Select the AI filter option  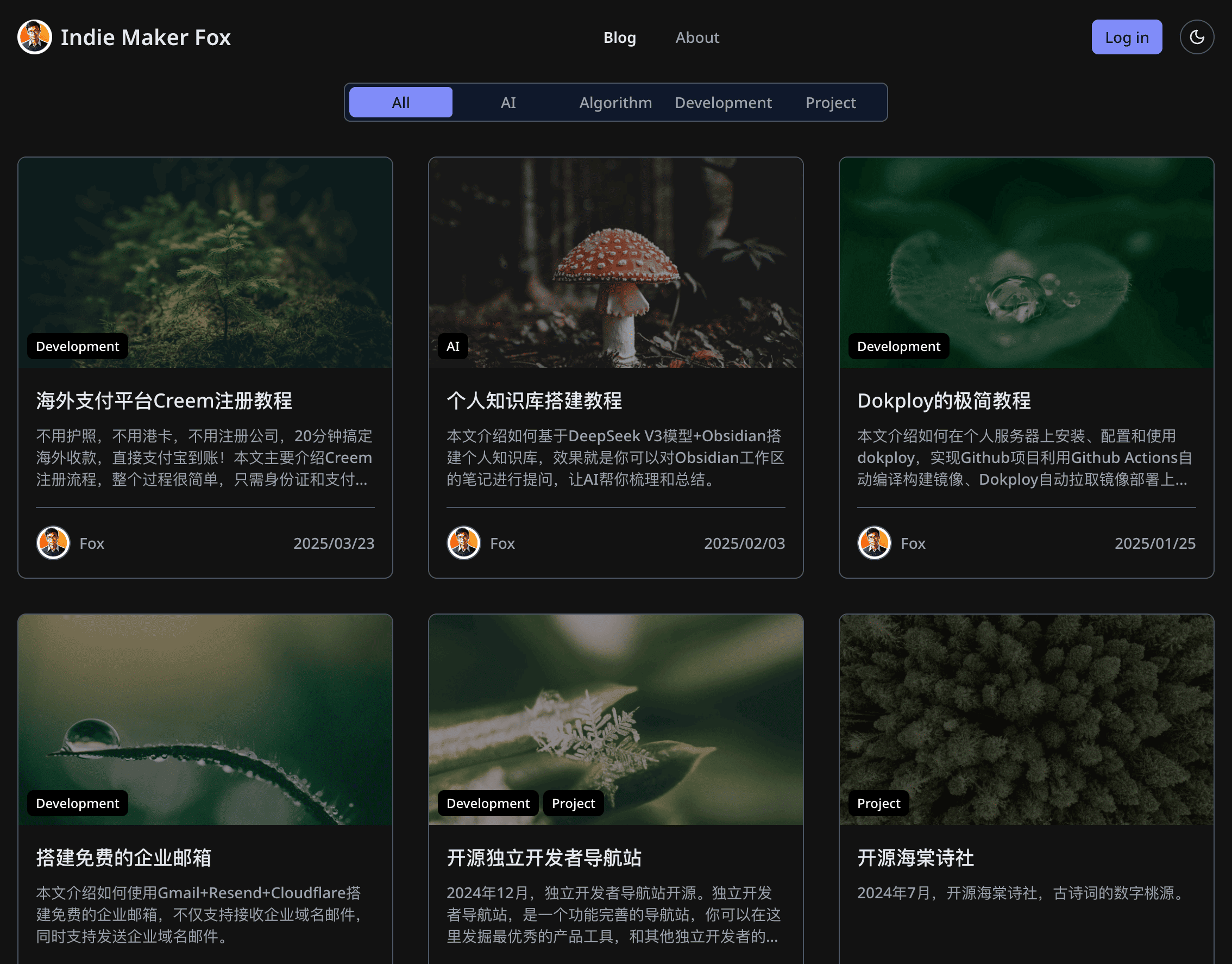[x=508, y=102]
